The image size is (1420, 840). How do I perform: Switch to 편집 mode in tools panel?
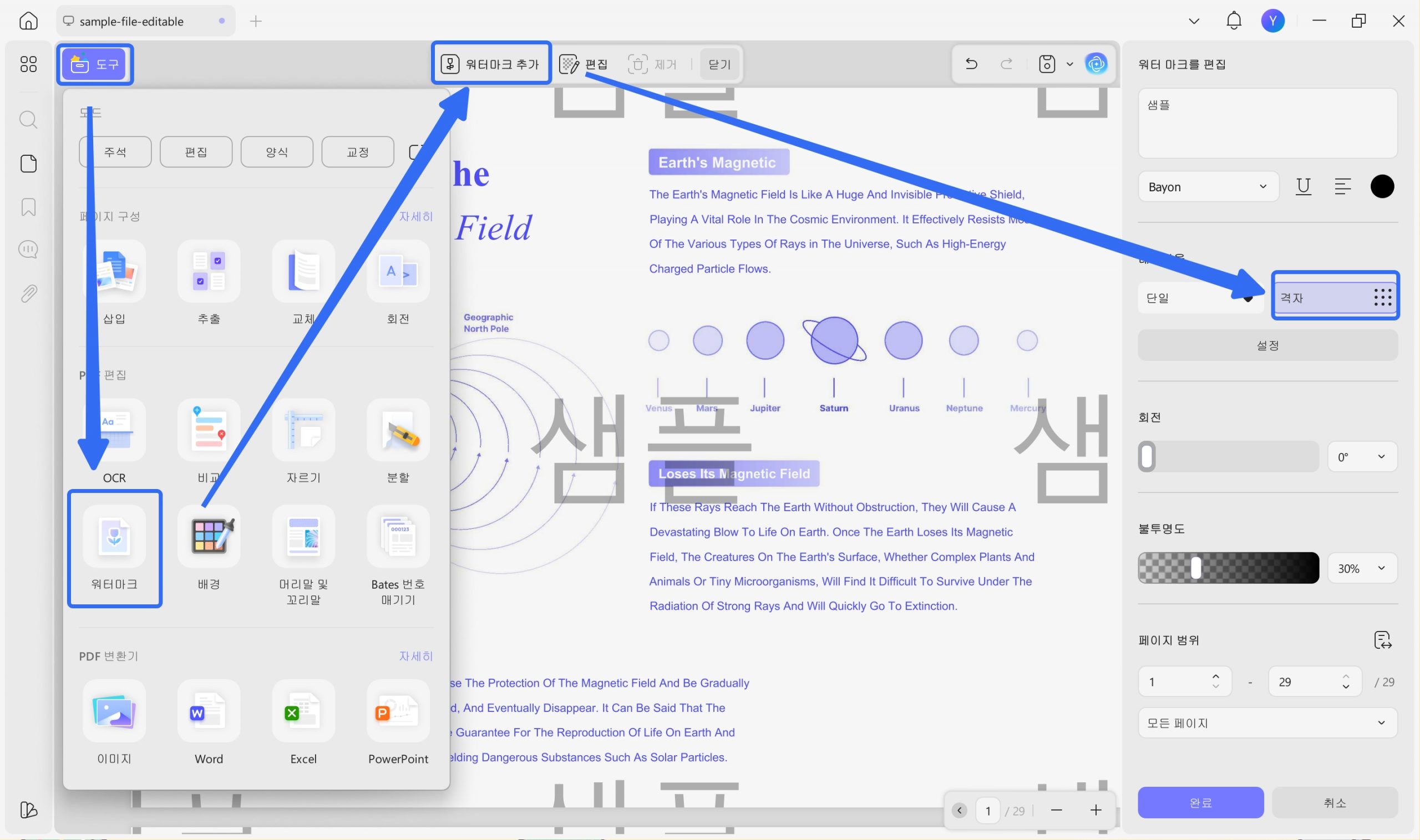[196, 152]
